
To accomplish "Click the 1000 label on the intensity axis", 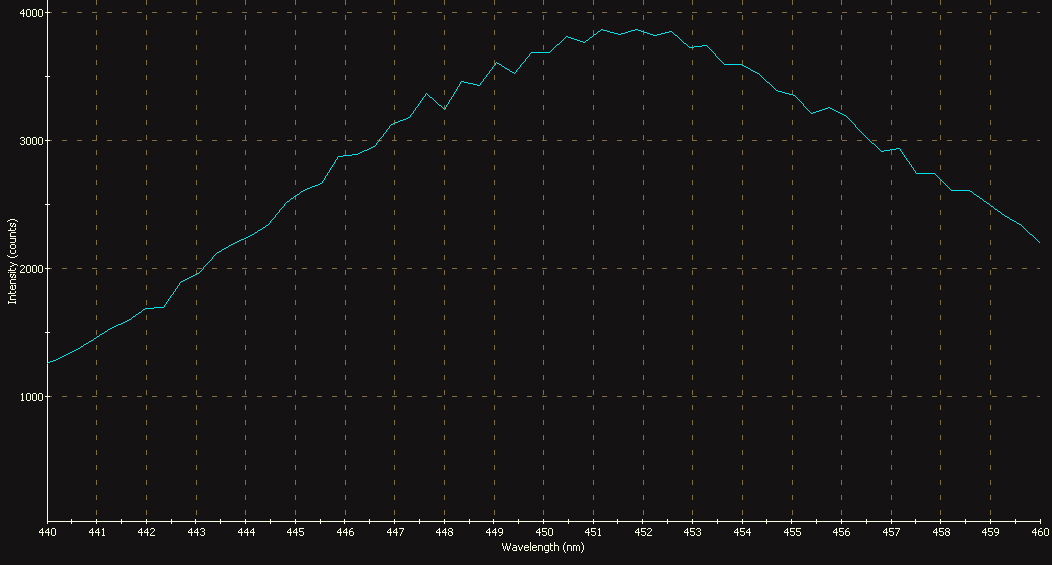I will tap(30, 397).
